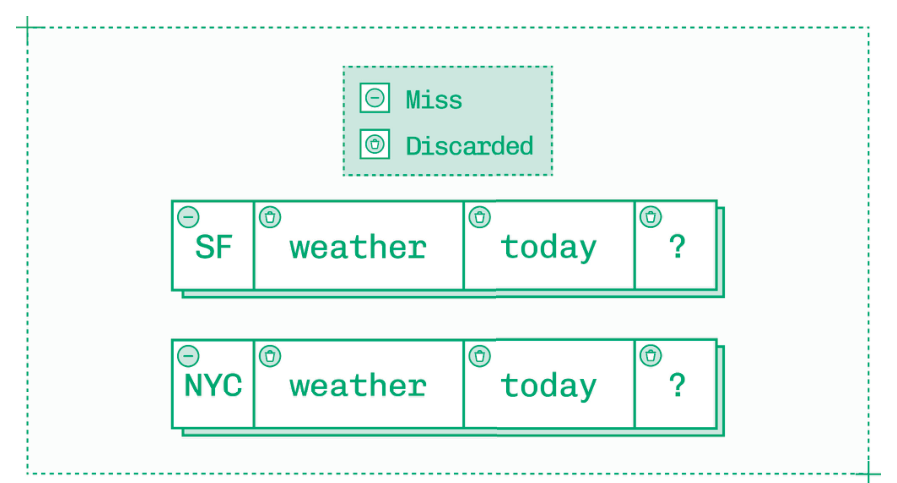Click the Miss icon in the legend
Image resolution: width=897 pixels, height=483 pixels.
374,99
